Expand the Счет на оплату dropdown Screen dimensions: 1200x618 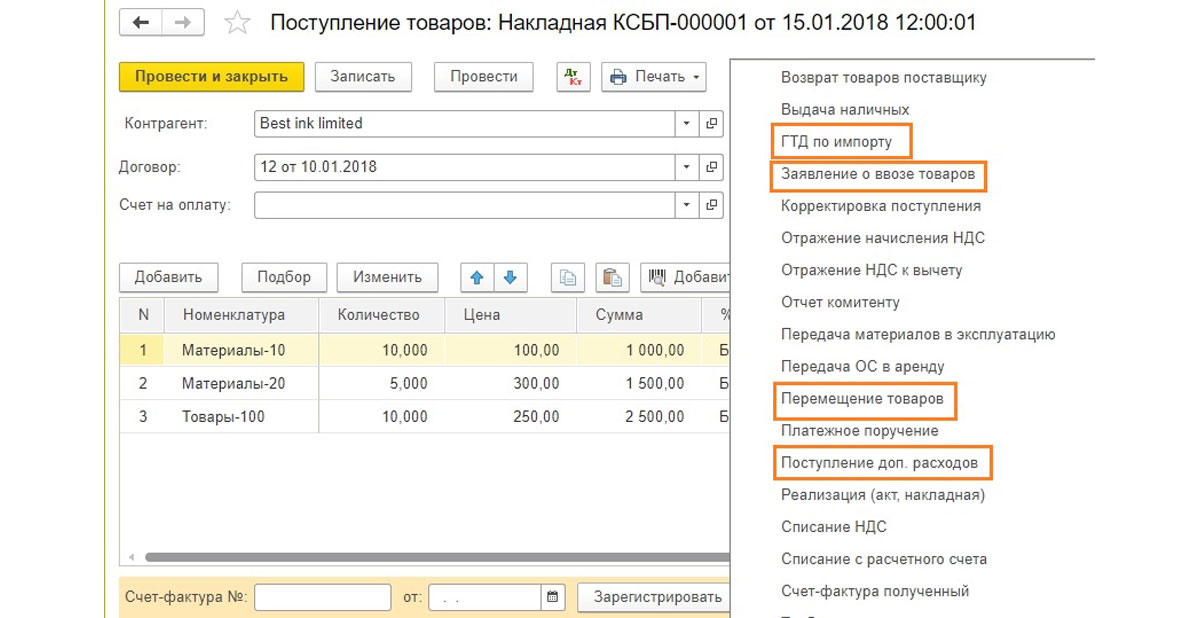pos(687,205)
